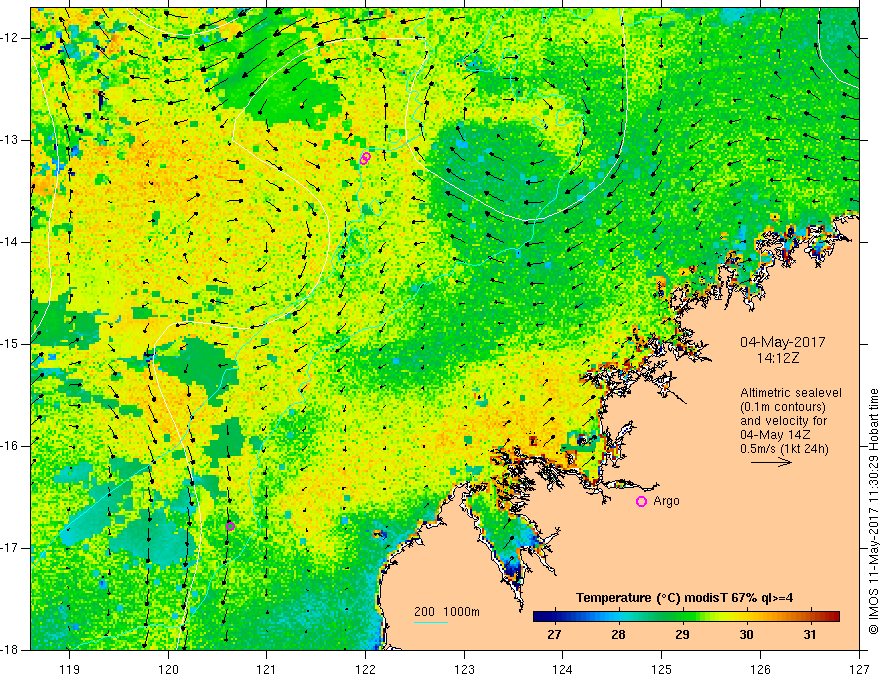Click the color bar tick label 28

tap(618, 635)
